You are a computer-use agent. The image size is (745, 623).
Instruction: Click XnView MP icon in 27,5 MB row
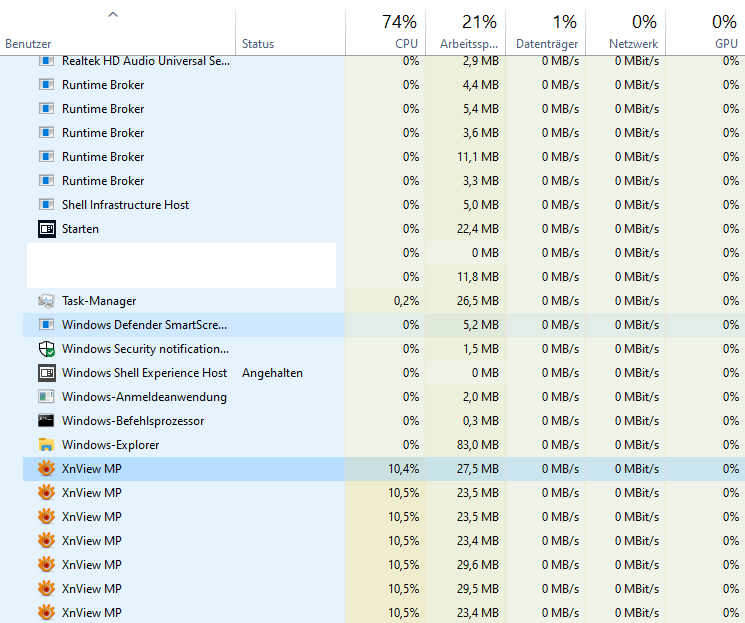point(46,469)
